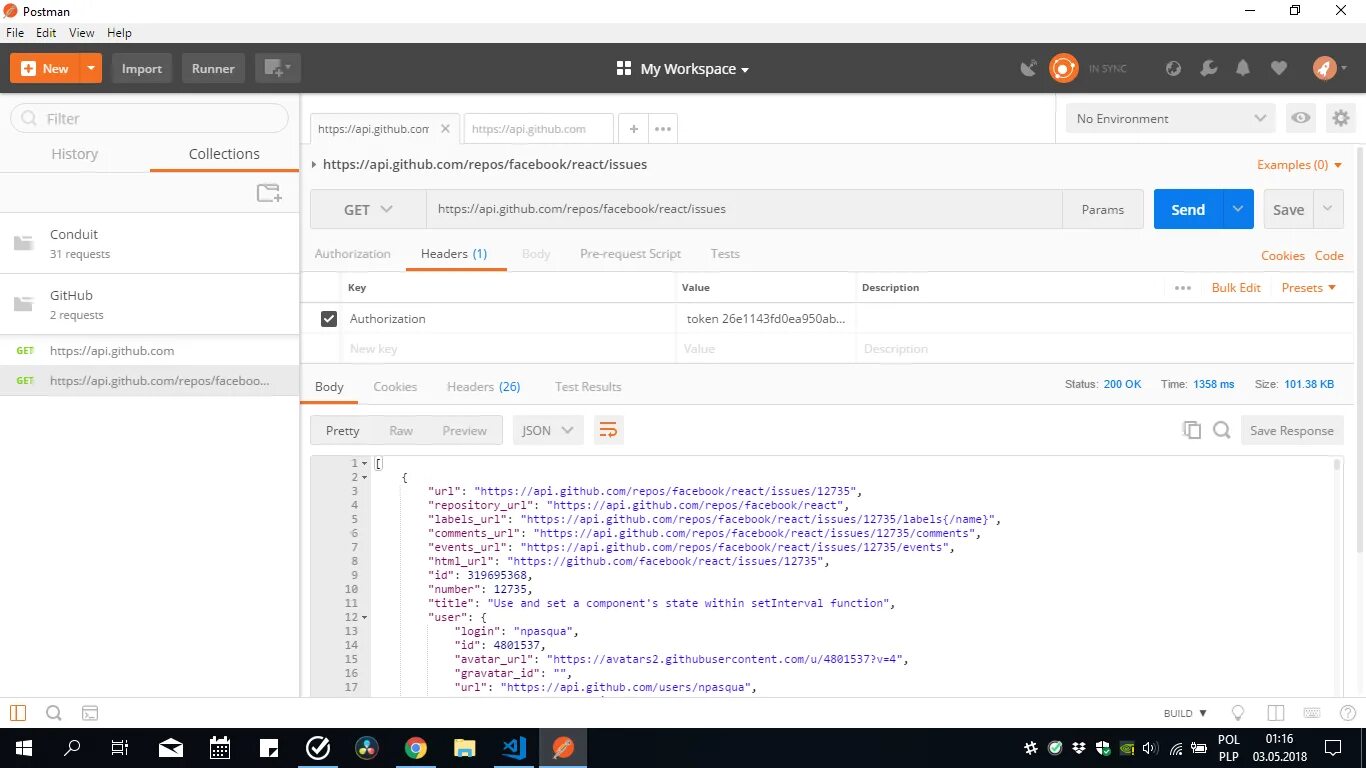Open the JSON format dropdown

click(548, 430)
